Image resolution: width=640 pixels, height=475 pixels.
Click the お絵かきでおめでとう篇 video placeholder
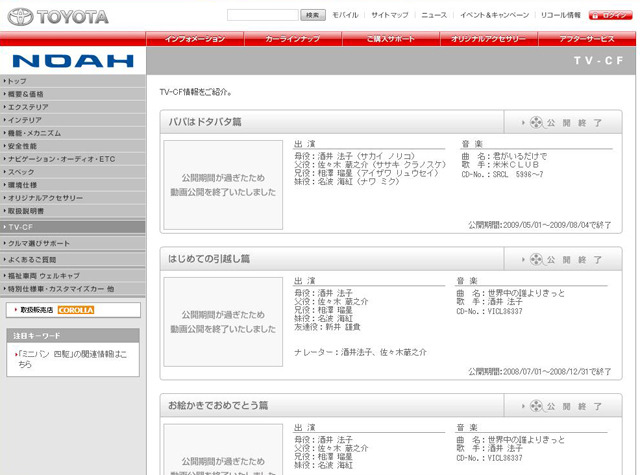(x=223, y=449)
